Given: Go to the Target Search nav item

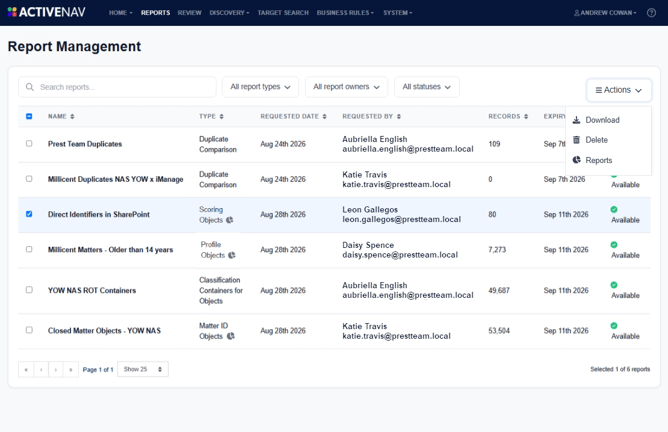Looking at the screenshot, I should 283,13.
